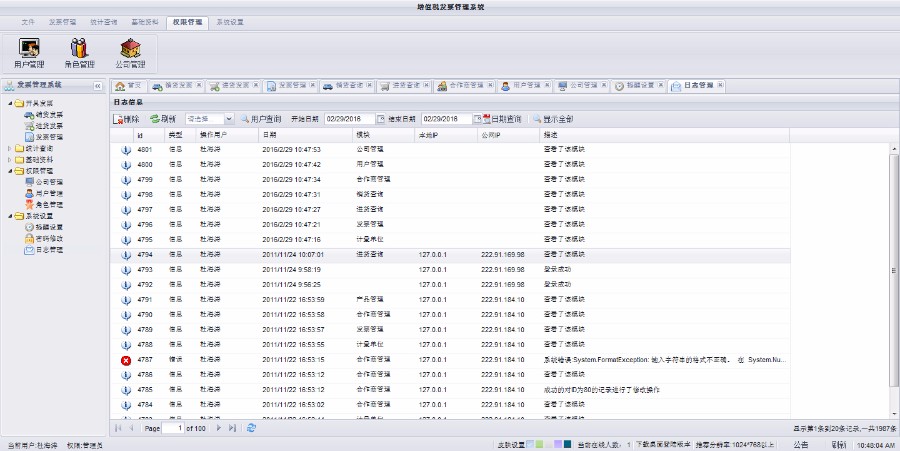The height and width of the screenshot is (451, 900).
Task: Switch to the 系统设置 menu tab
Action: tap(230, 21)
